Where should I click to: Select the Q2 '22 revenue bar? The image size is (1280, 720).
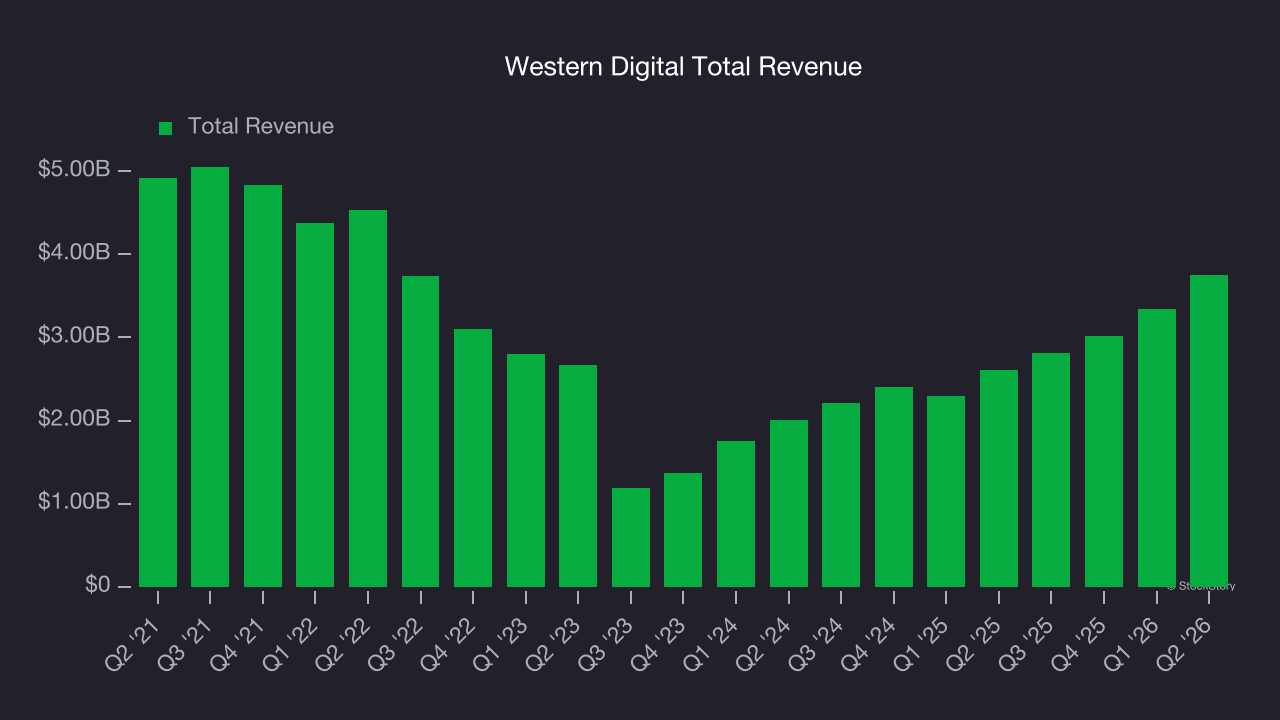(368, 398)
